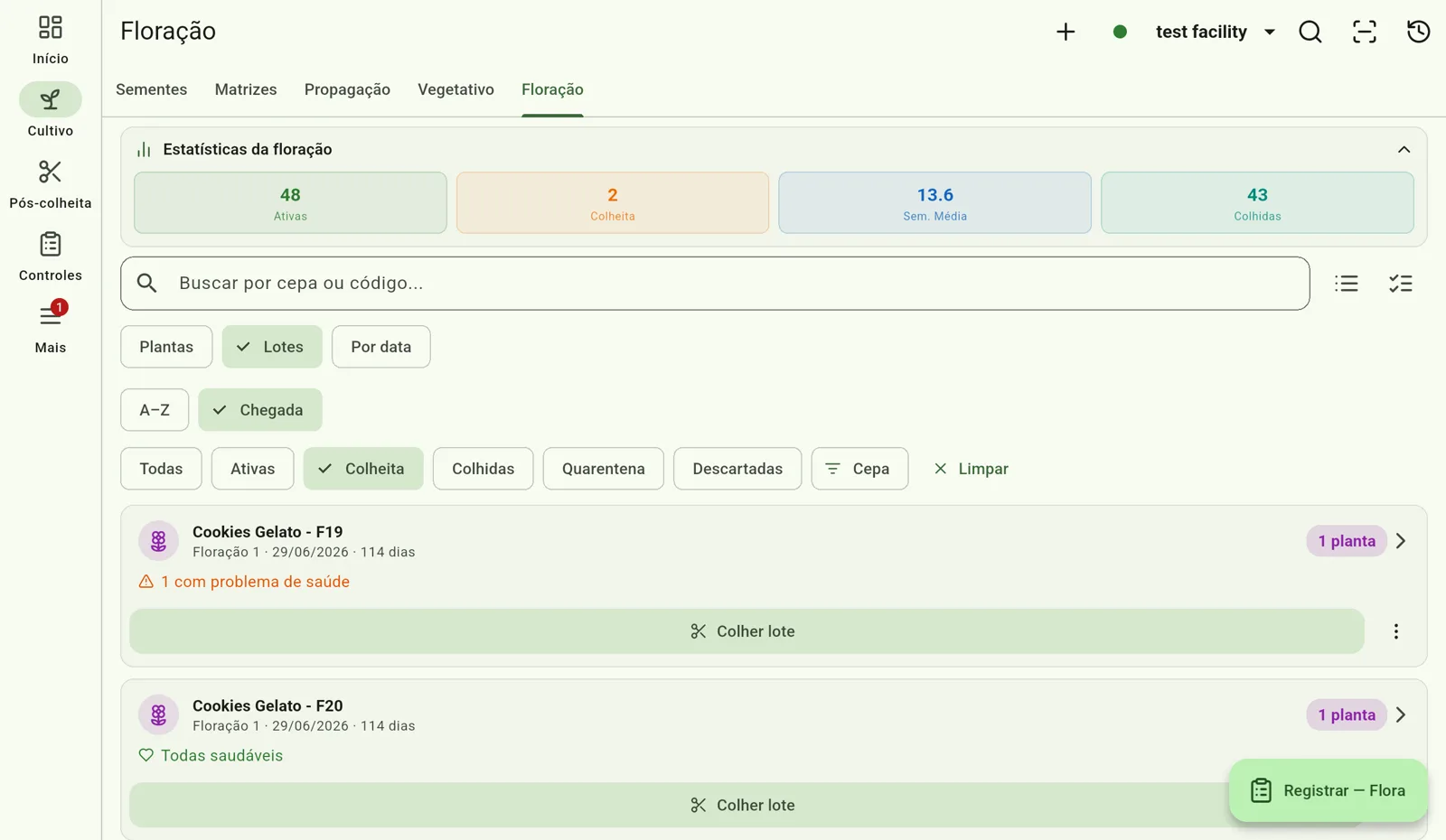Switch to the Matrizes tab
The height and width of the screenshot is (840, 1446).
click(246, 89)
